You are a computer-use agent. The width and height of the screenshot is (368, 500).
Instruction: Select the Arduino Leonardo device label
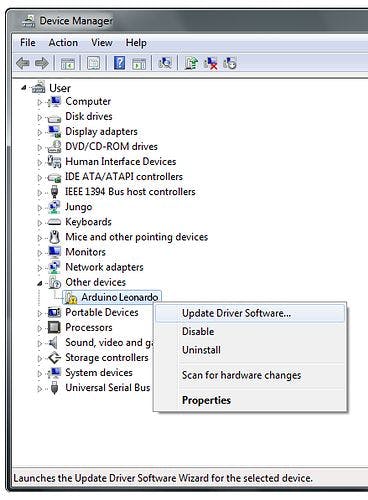(120, 297)
